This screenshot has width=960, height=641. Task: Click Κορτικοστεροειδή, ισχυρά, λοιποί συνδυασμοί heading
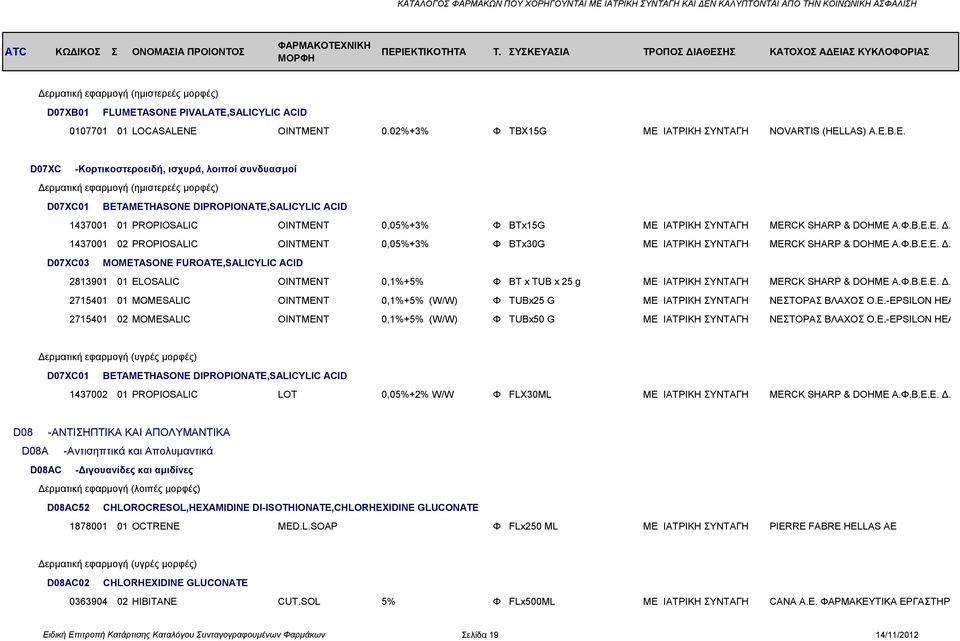pos(186,168)
